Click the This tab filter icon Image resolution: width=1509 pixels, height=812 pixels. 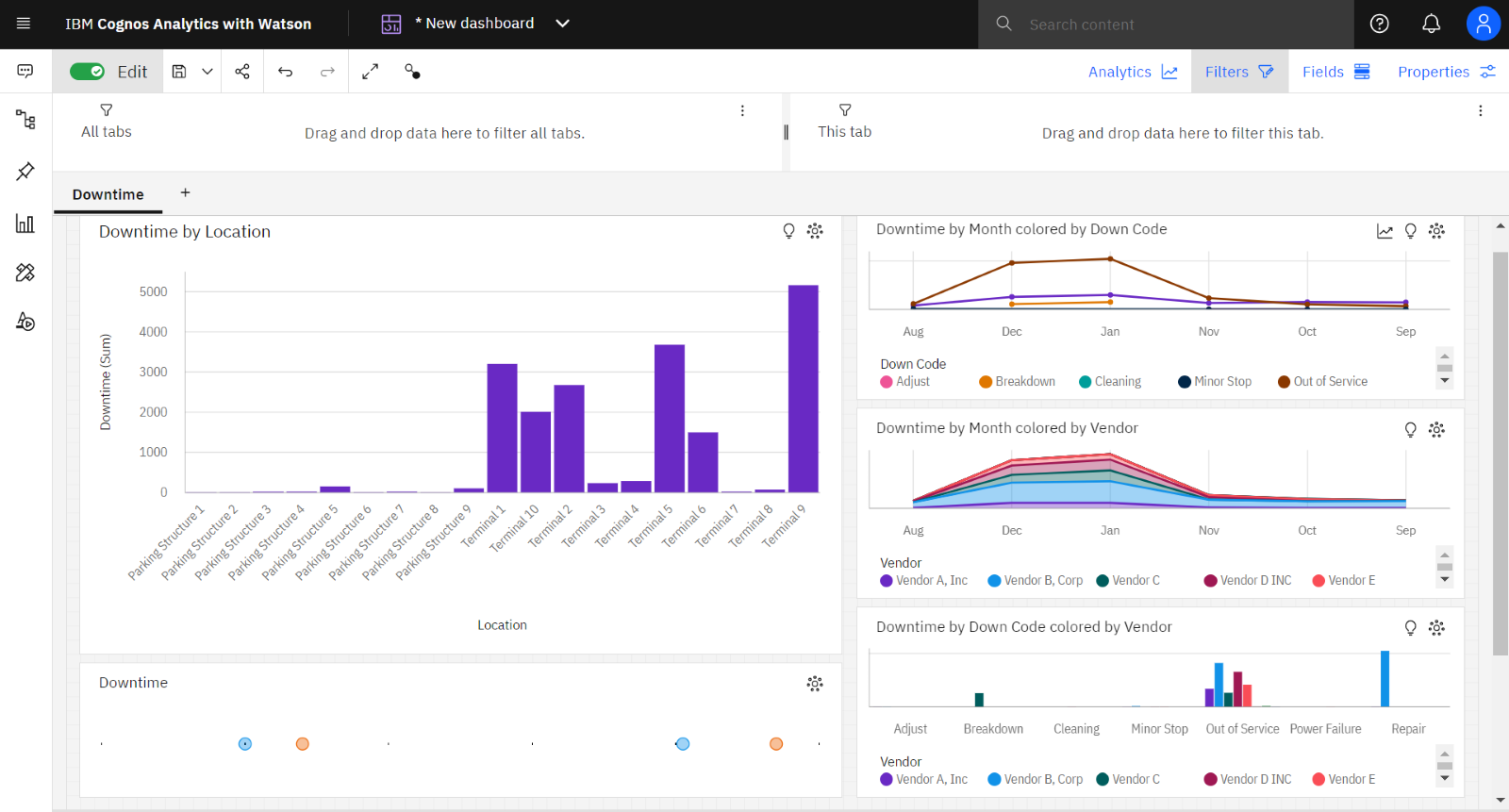(845, 110)
